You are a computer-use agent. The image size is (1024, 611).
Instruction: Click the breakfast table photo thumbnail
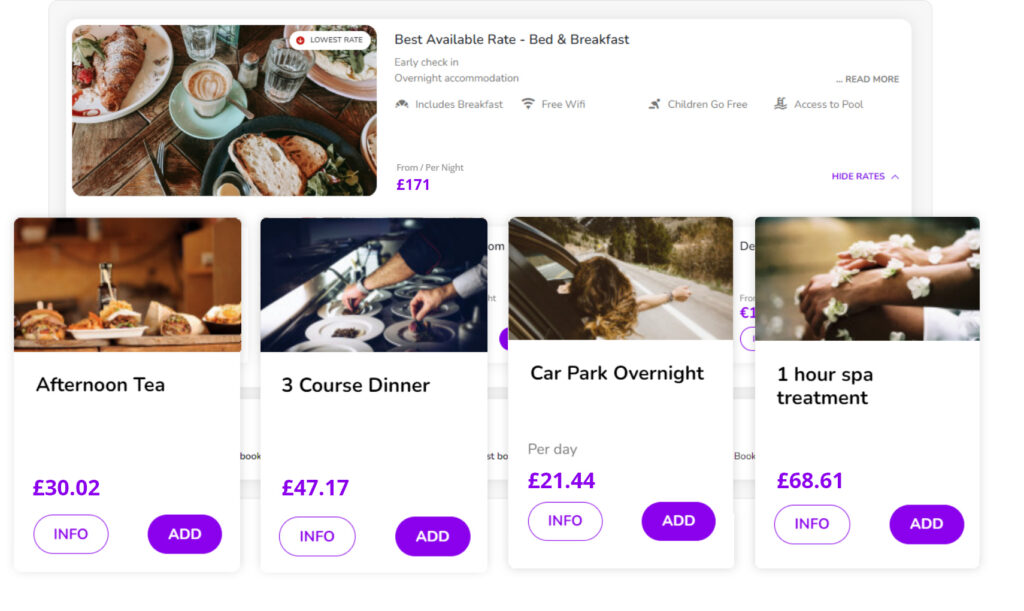[224, 110]
